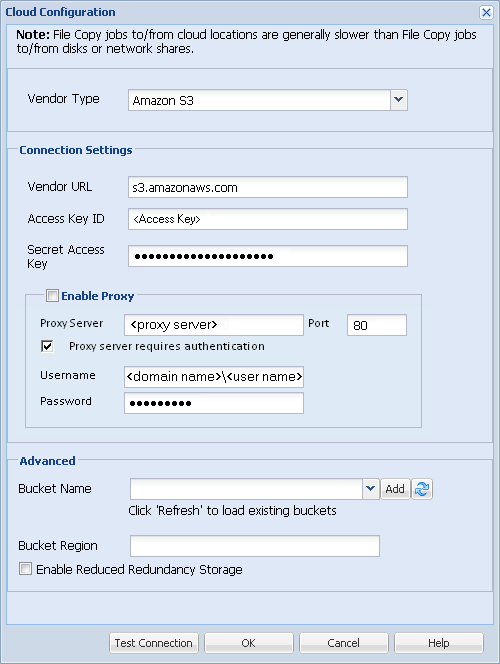The width and height of the screenshot is (500, 664).
Task: Click the Cloud Configuration title text
Action: tap(60, 12)
